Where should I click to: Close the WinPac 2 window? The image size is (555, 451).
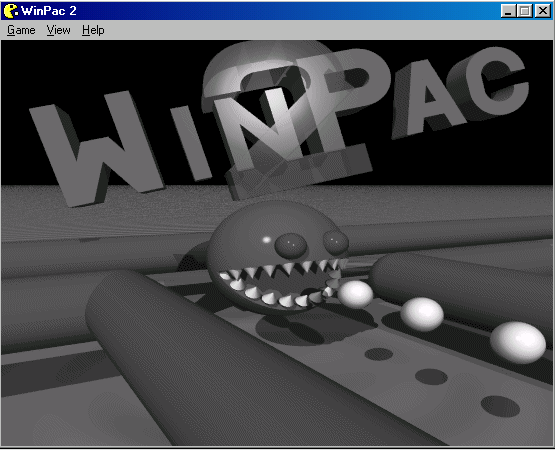tap(542, 11)
